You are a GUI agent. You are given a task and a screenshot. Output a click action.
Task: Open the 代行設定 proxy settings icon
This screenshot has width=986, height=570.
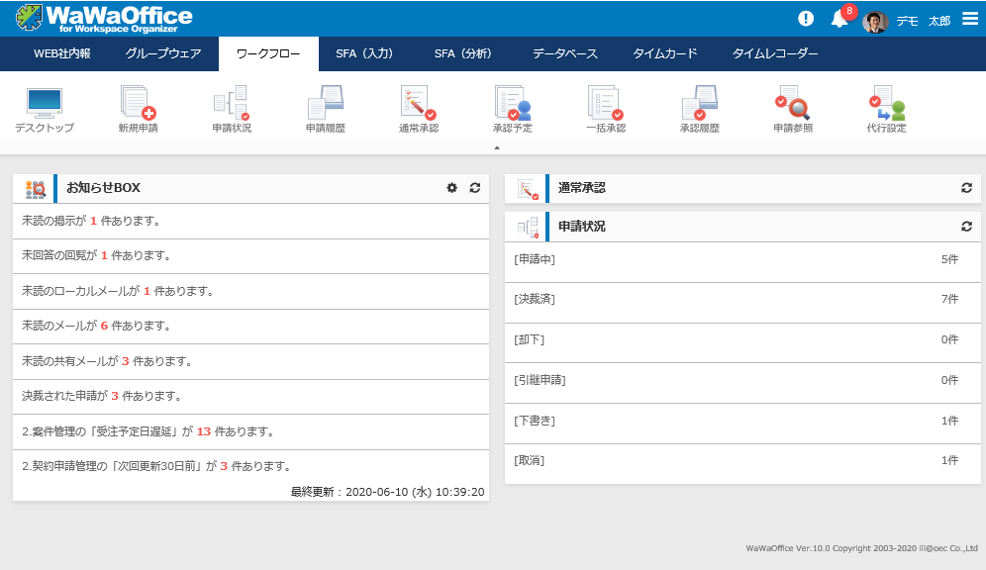[886, 108]
